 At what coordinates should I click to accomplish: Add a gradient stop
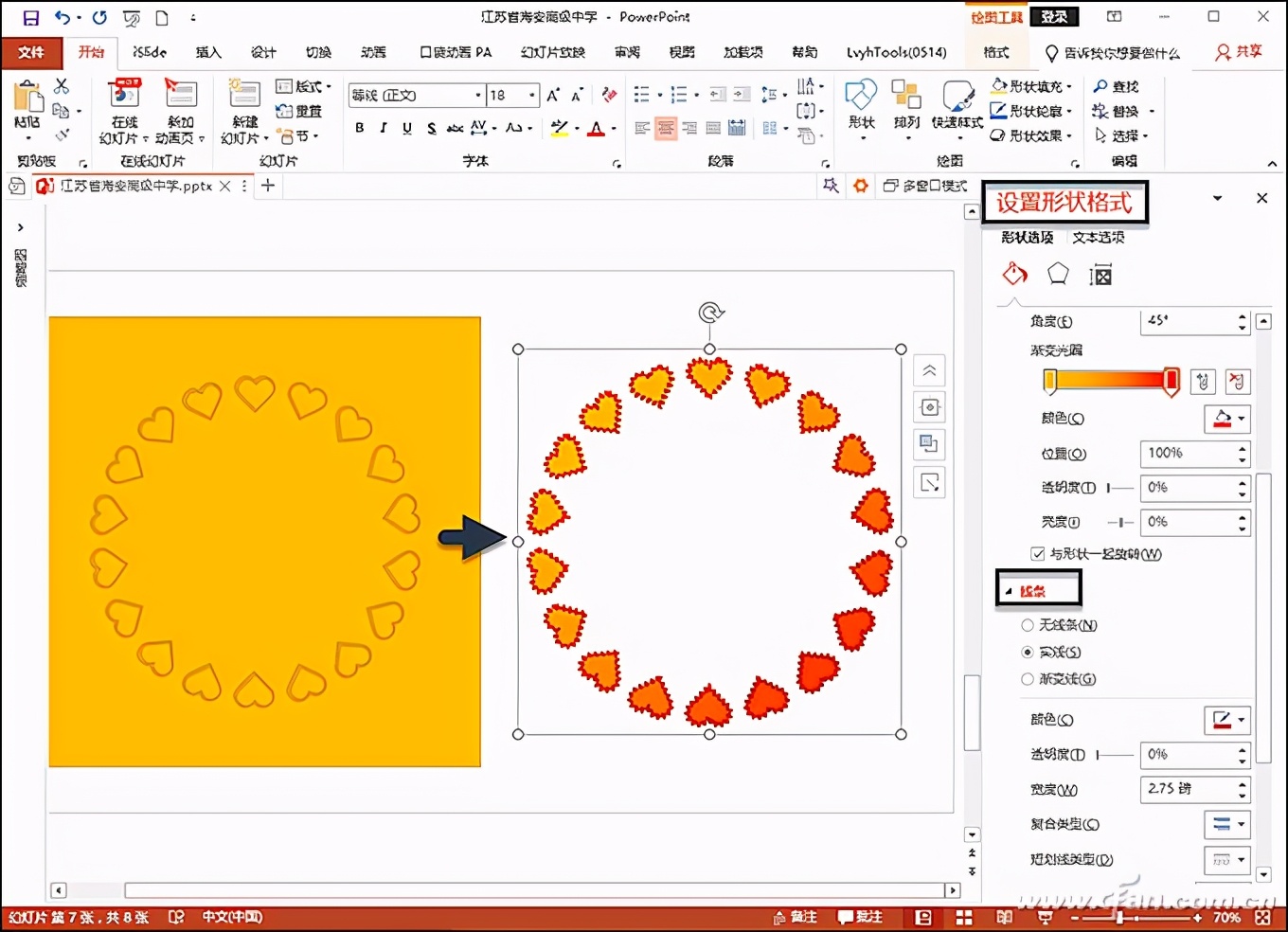[1203, 382]
